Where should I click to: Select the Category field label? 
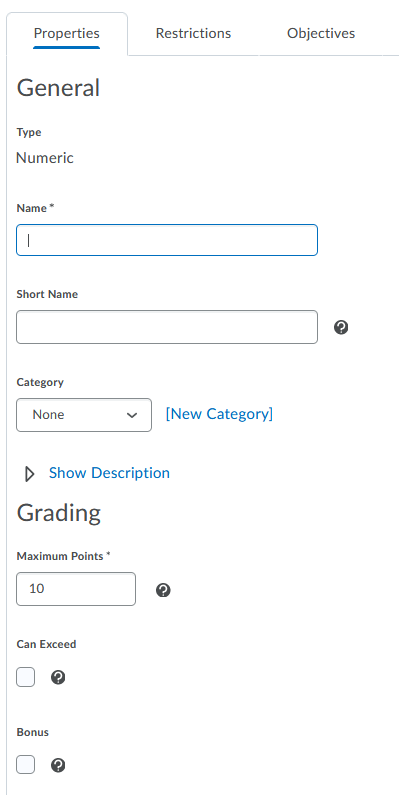tap(40, 382)
